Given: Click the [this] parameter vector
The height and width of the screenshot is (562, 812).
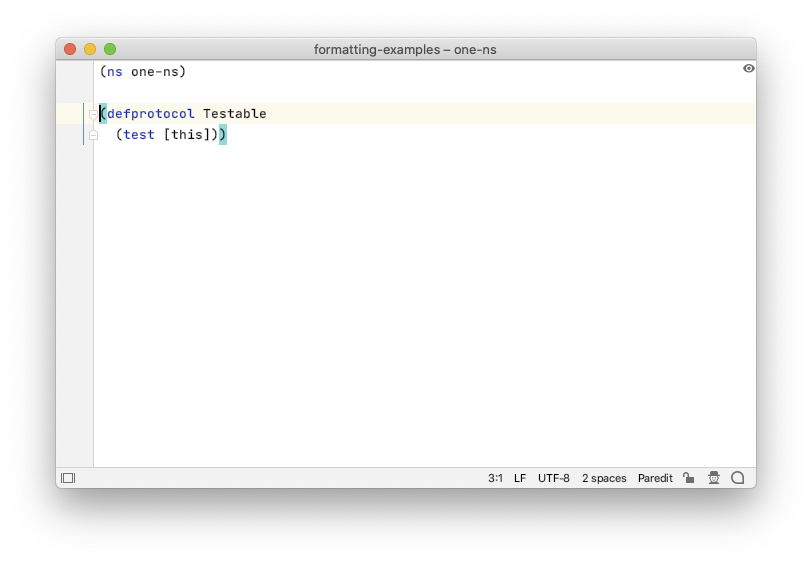Looking at the screenshot, I should click(x=187, y=135).
